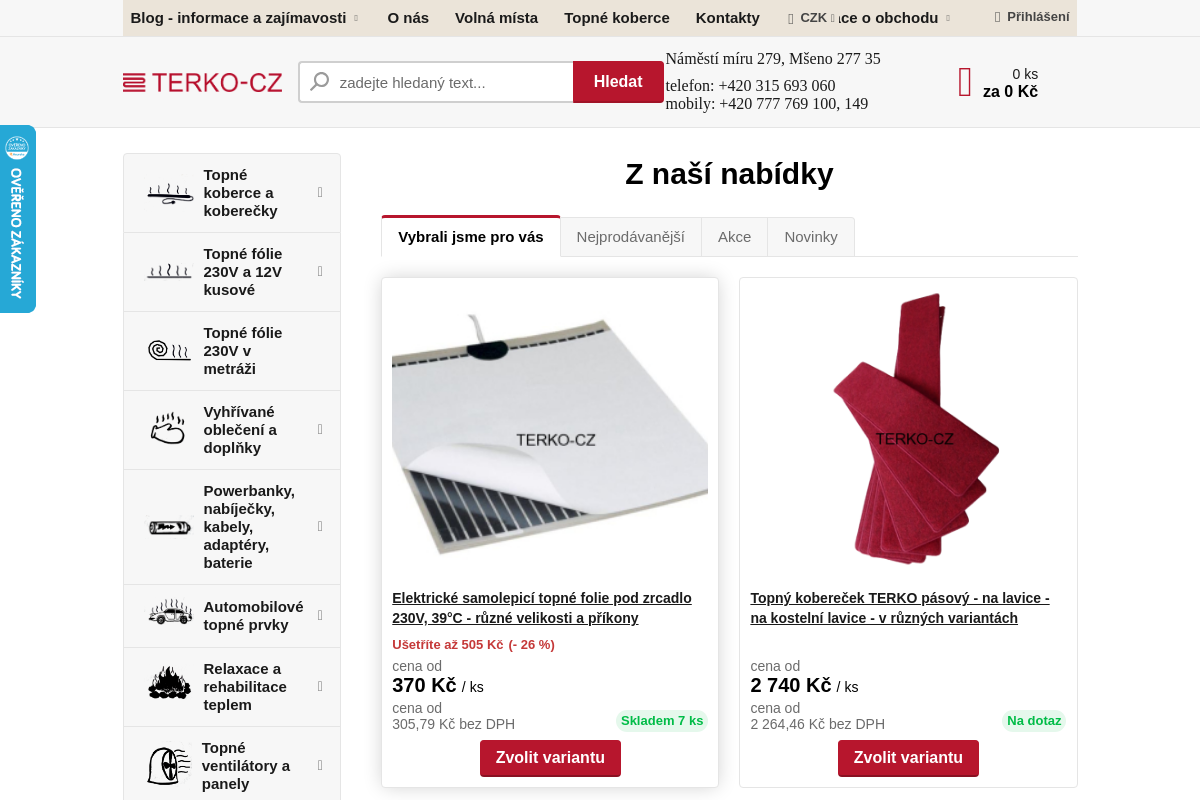This screenshot has width=1200, height=800.
Task: Click the TERKO-CZ logo
Action: click(202, 82)
